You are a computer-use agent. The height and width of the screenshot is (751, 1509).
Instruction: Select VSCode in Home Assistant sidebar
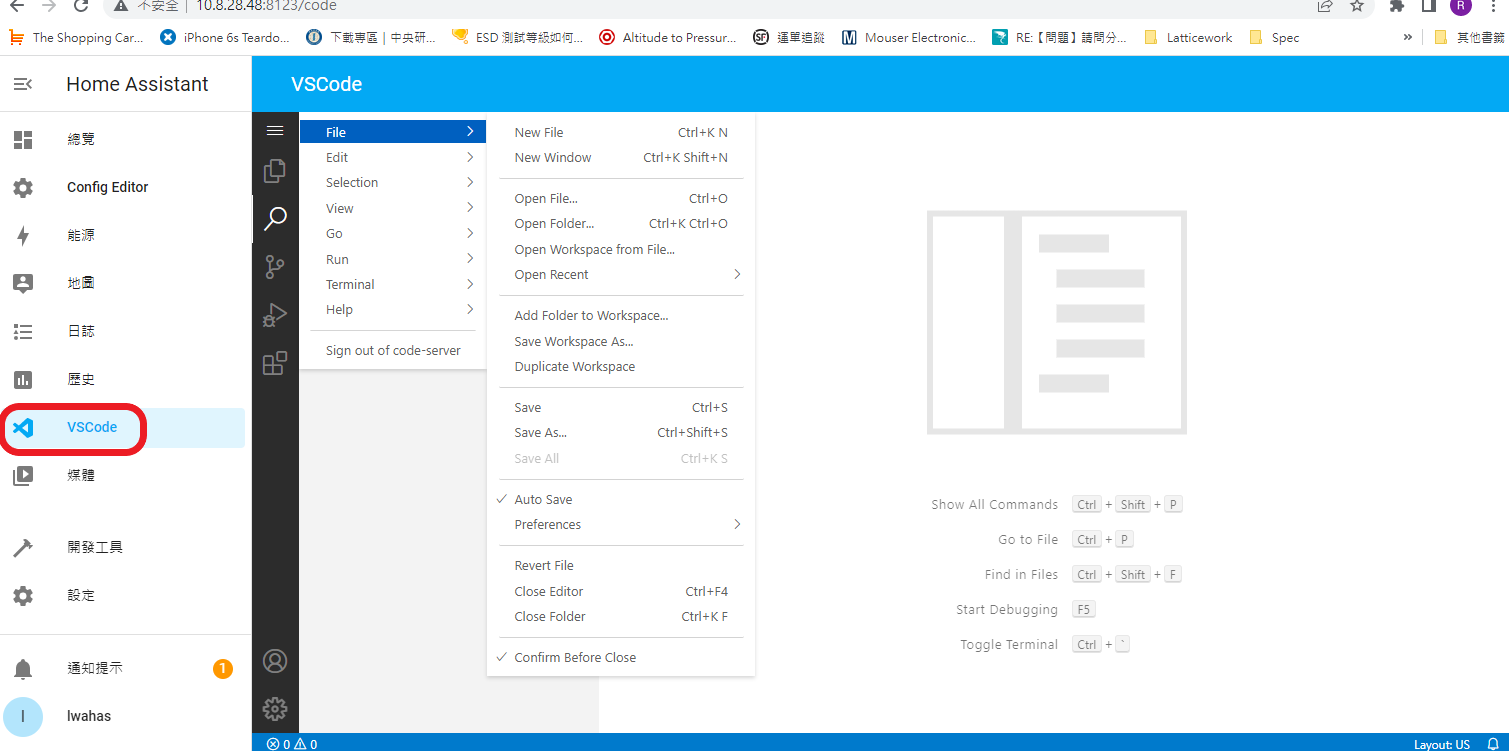click(125, 427)
